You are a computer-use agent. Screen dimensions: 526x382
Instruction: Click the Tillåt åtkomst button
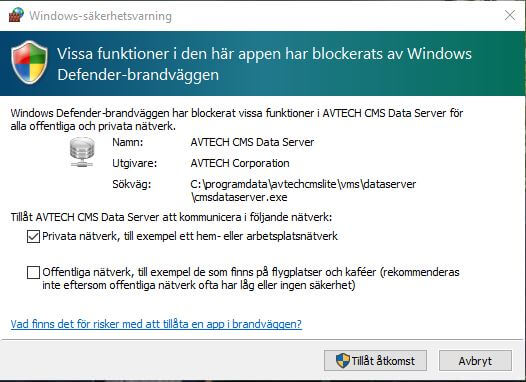click(375, 361)
